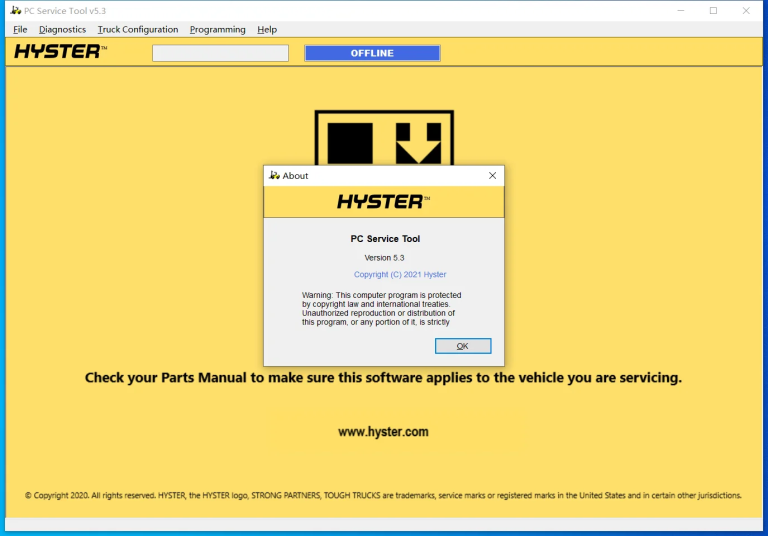This screenshot has height=536, width=768.
Task: Close the About dialog with the X
Action: [492, 176]
